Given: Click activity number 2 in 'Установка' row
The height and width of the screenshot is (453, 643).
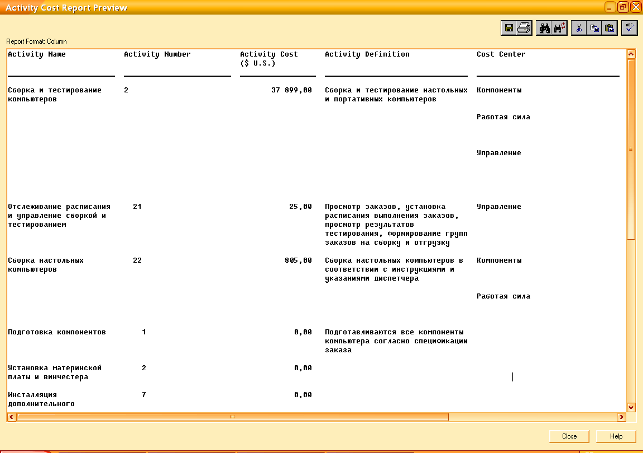Looking at the screenshot, I should click(x=144, y=368).
